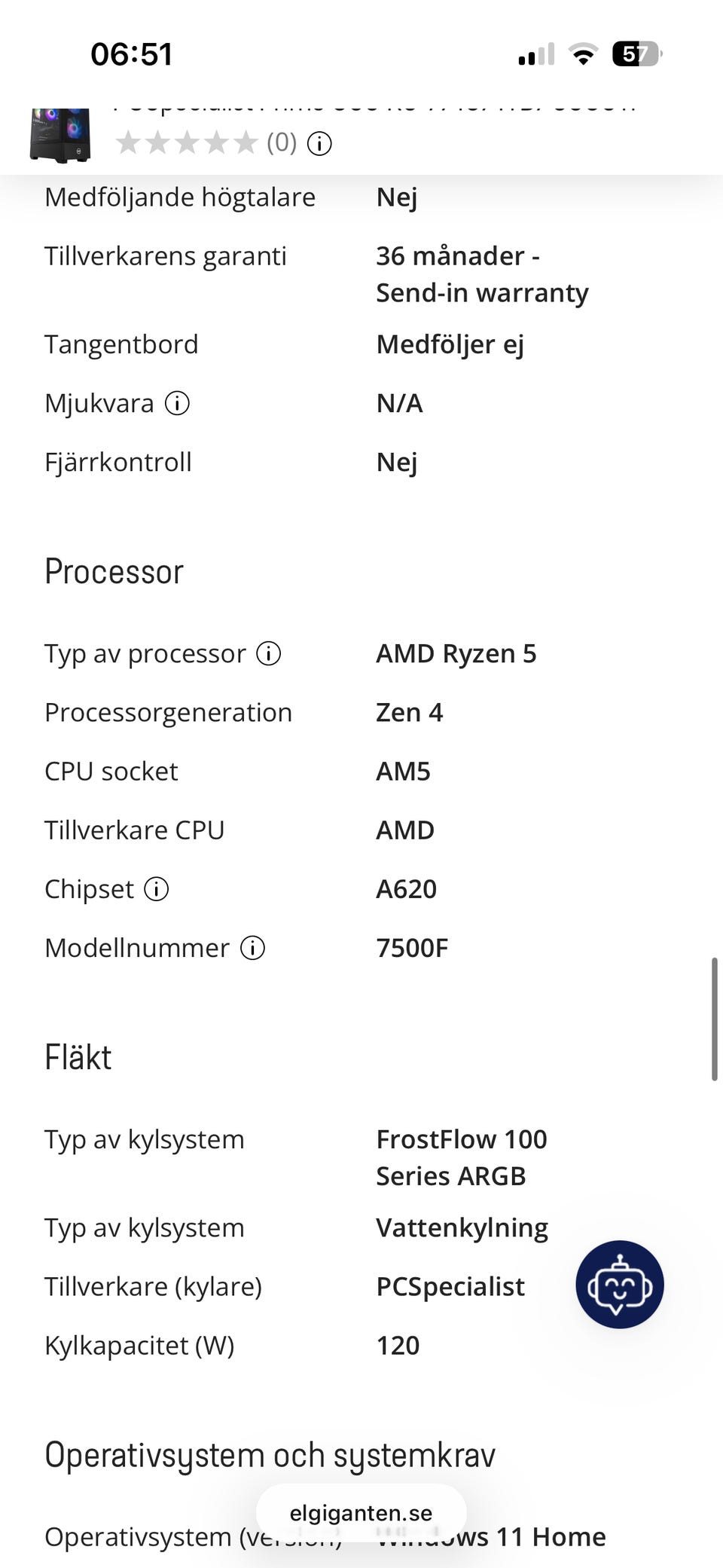Image resolution: width=723 pixels, height=1568 pixels.
Task: Tap Operativsystem och systemkrav heading
Action: 270,1455
